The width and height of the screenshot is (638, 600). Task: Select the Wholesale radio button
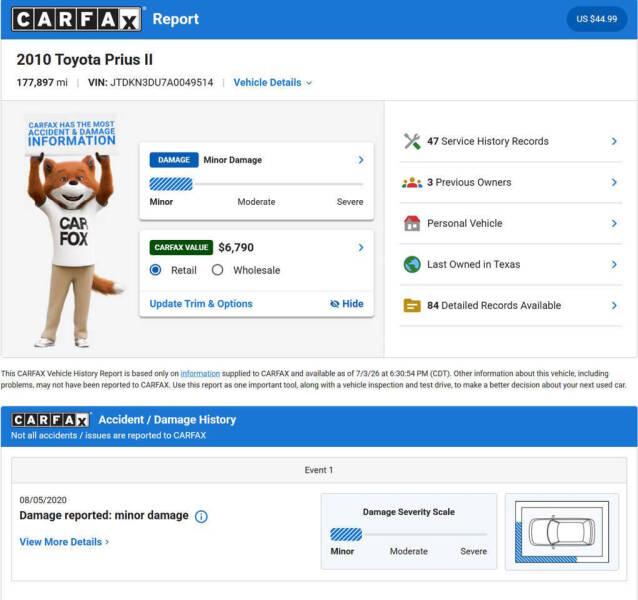point(218,270)
